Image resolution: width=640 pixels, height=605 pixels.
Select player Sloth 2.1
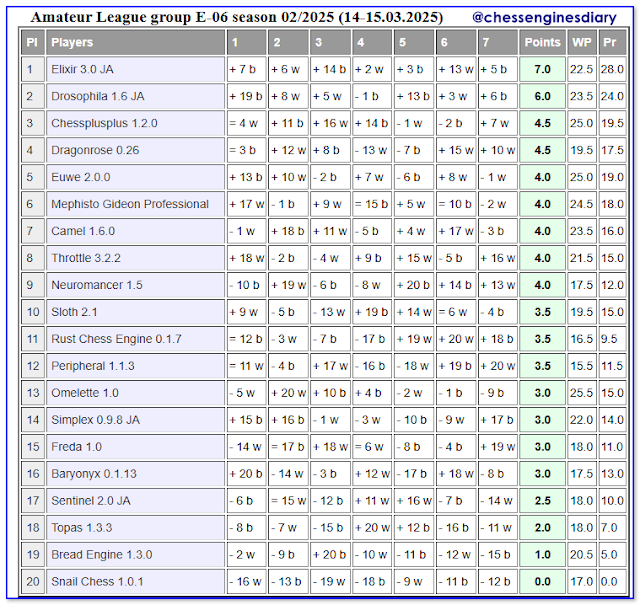click(136, 312)
